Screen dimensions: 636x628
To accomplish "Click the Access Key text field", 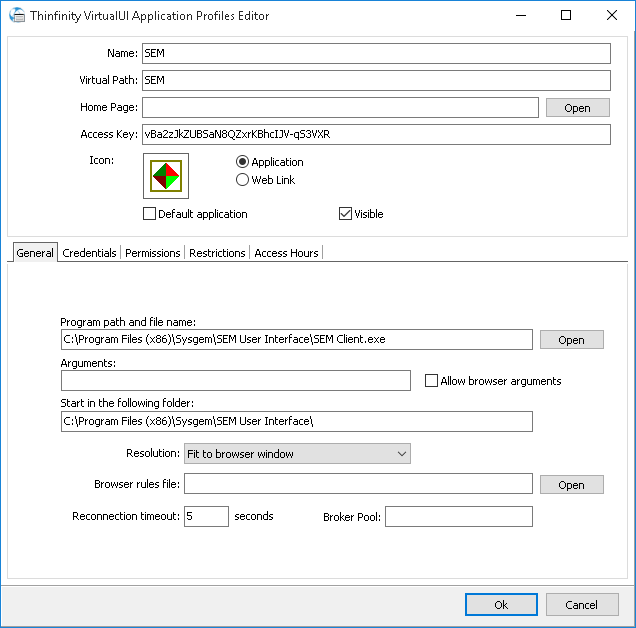I will [x=375, y=135].
